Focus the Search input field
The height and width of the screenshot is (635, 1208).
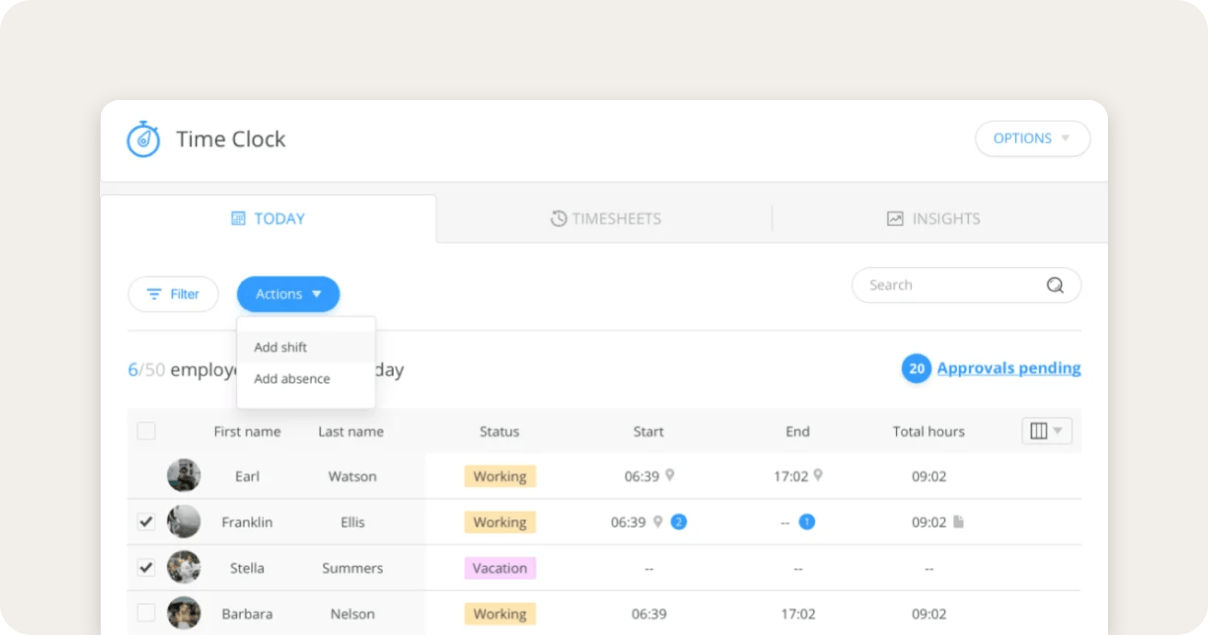[966, 285]
